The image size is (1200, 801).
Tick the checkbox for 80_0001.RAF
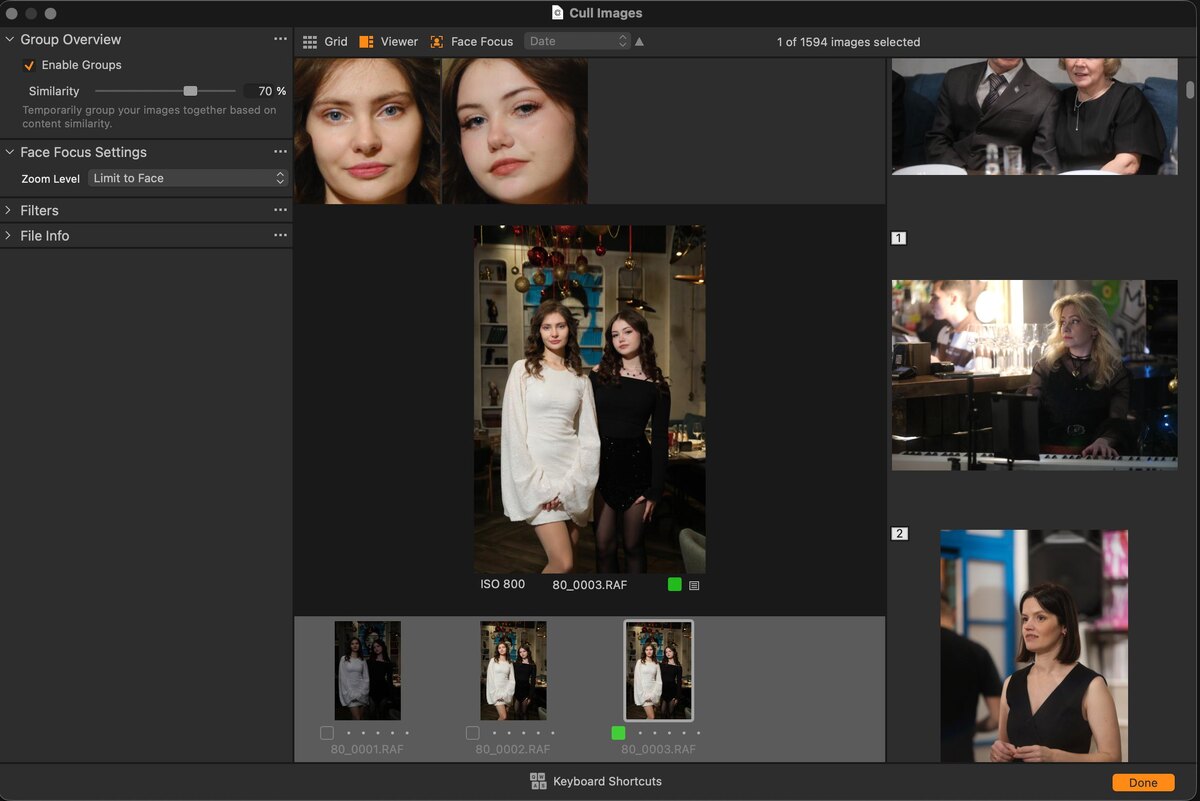click(x=327, y=733)
